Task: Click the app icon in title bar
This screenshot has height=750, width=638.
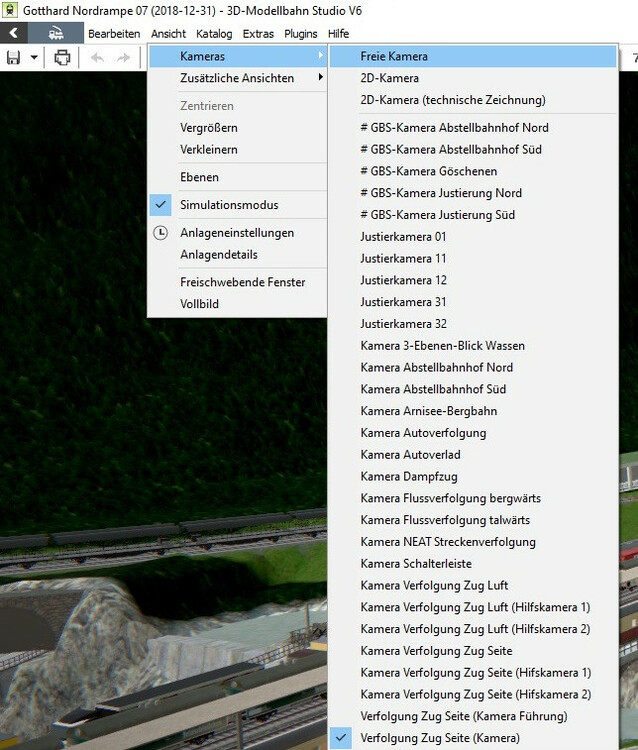Action: (x=10, y=10)
